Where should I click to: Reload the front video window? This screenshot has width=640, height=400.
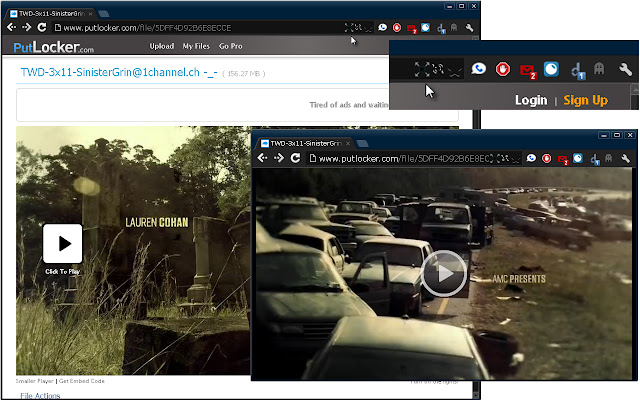[x=295, y=158]
